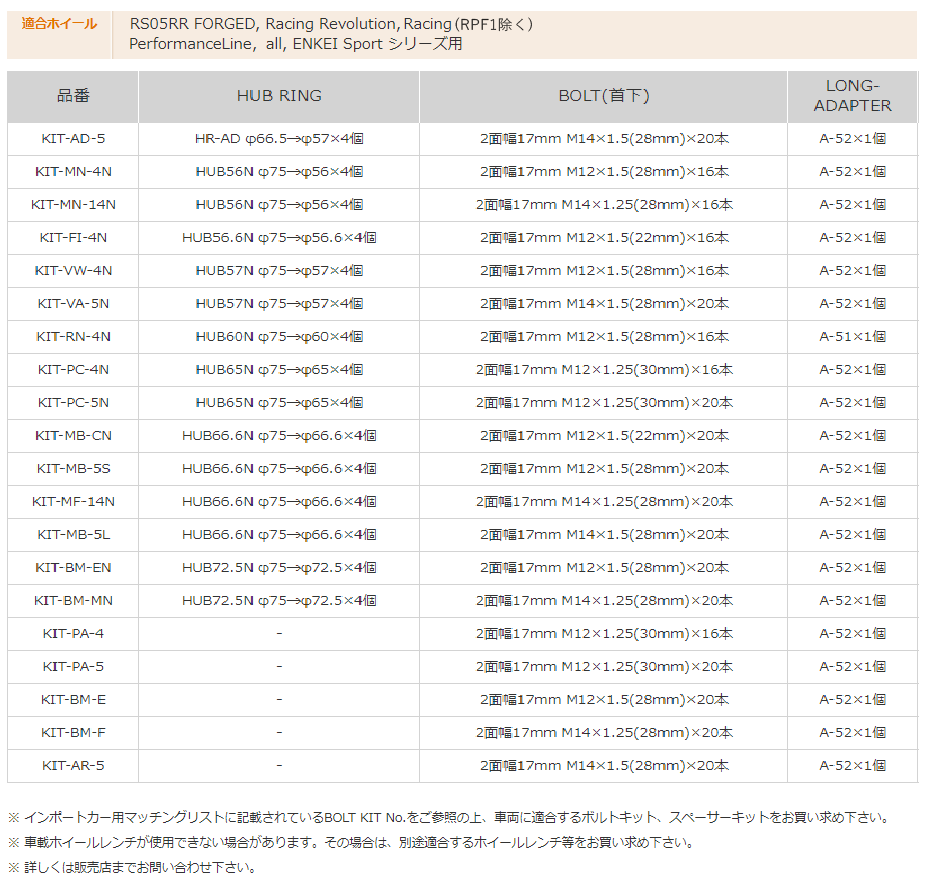Click part number KIT-VW-4N
This screenshot has height=881, width=929.
click(x=73, y=271)
